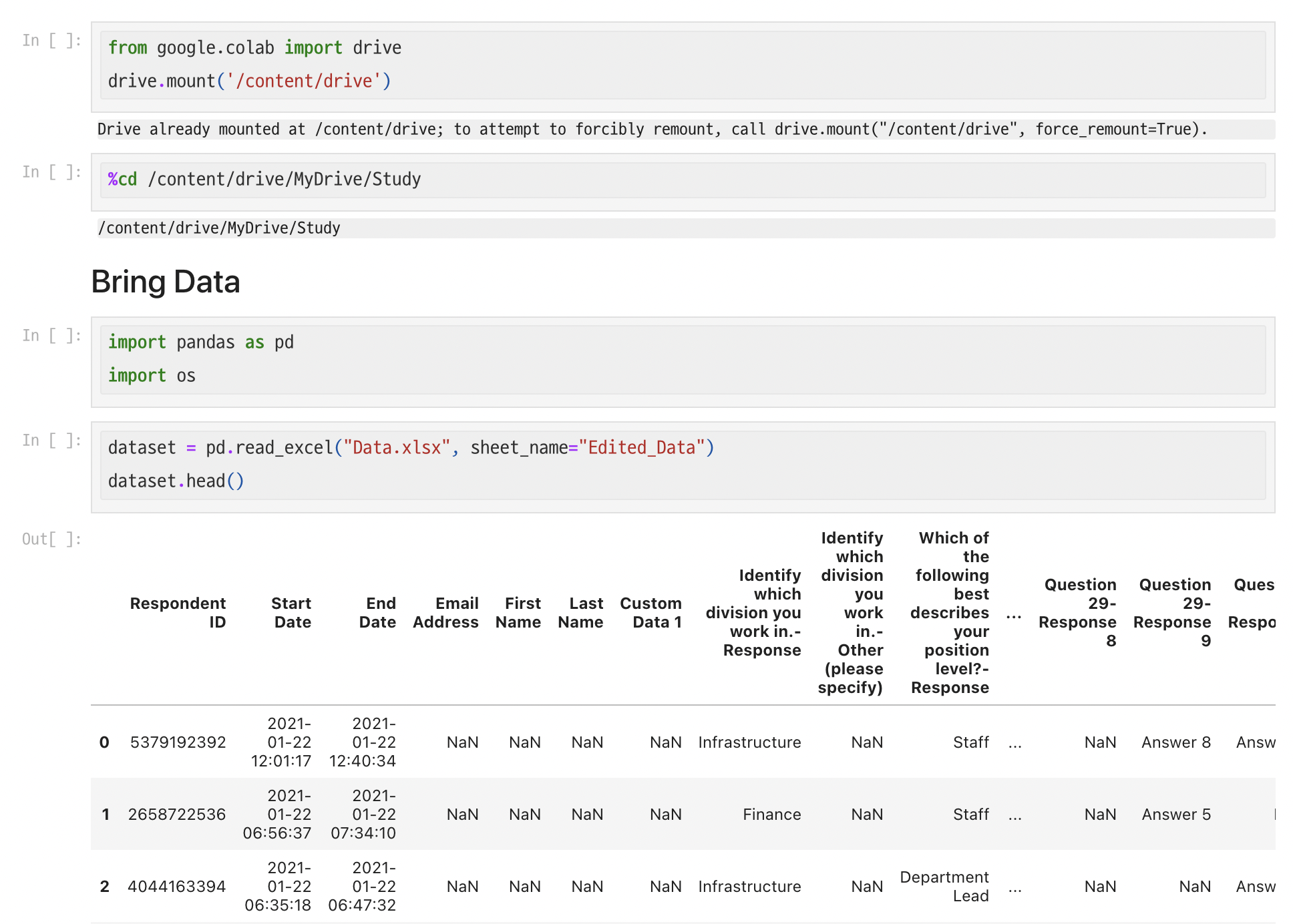Click the drive already mounted output text
This screenshot has height=924, width=1293.
pyautogui.click(x=652, y=130)
